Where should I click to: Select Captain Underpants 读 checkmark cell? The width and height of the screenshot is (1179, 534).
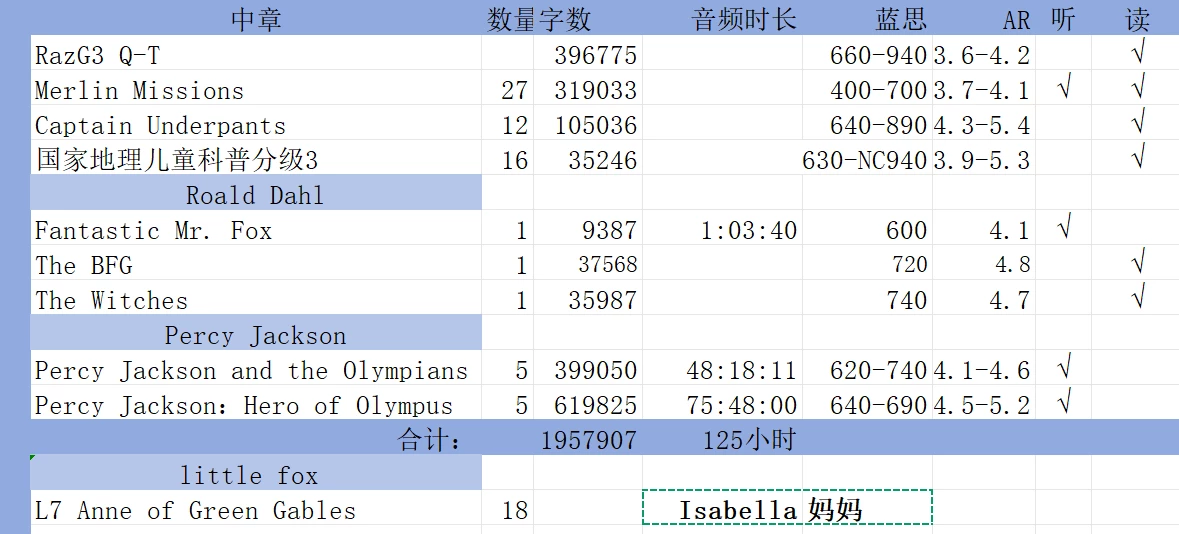pos(1135,123)
